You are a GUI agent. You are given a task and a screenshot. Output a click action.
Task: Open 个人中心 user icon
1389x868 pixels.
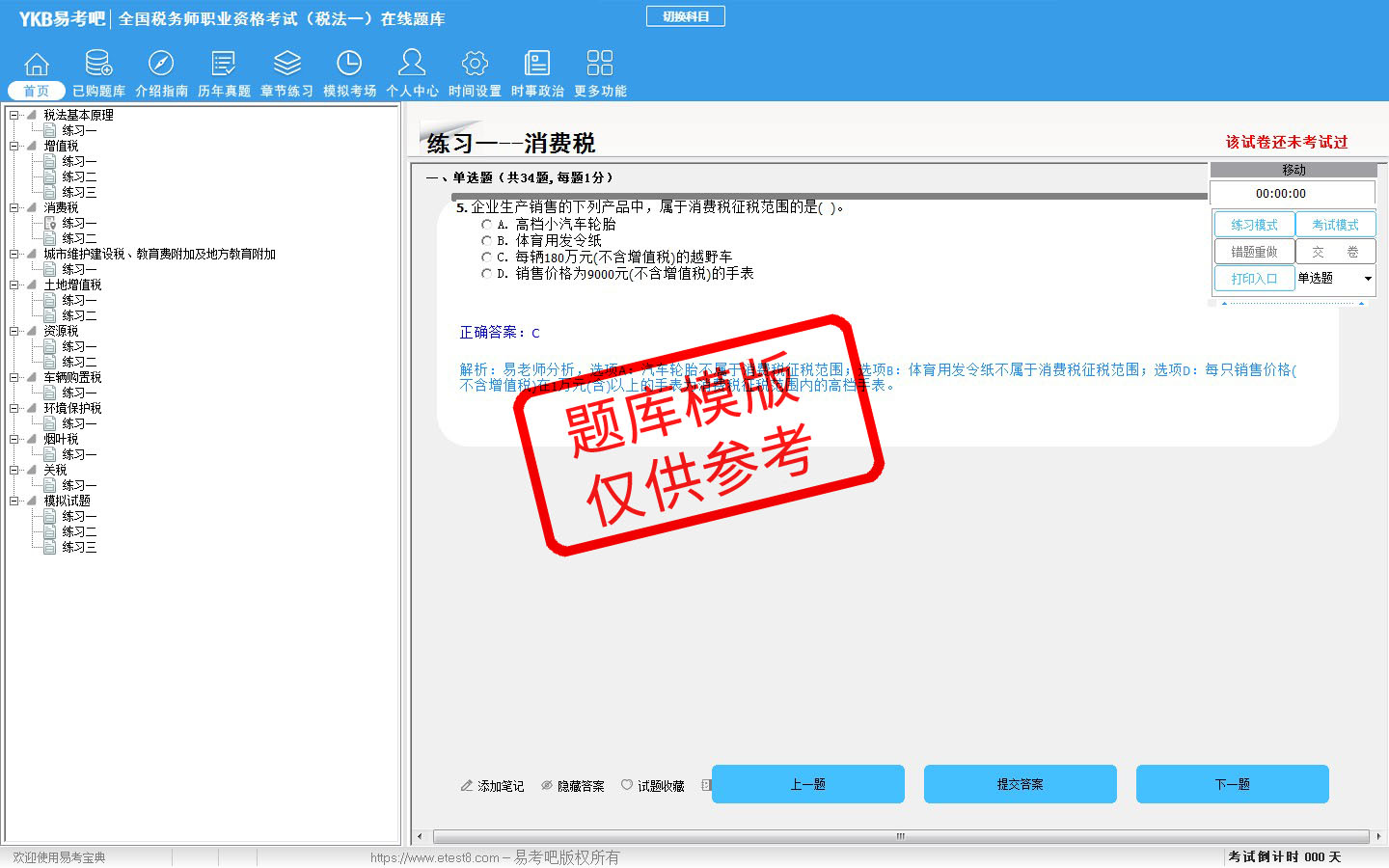[x=412, y=65]
